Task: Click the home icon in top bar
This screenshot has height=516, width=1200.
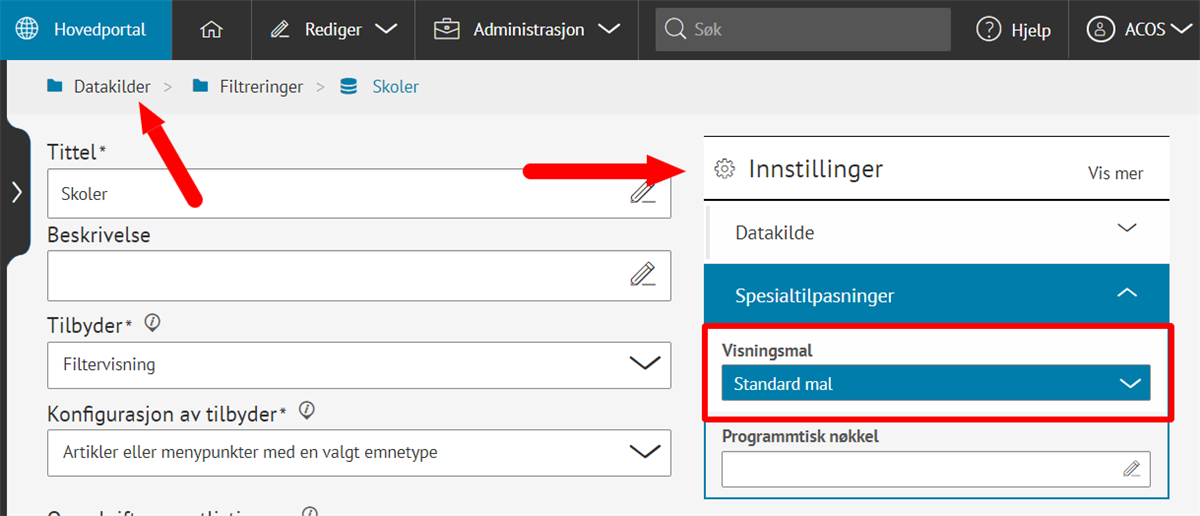Action: 211,30
